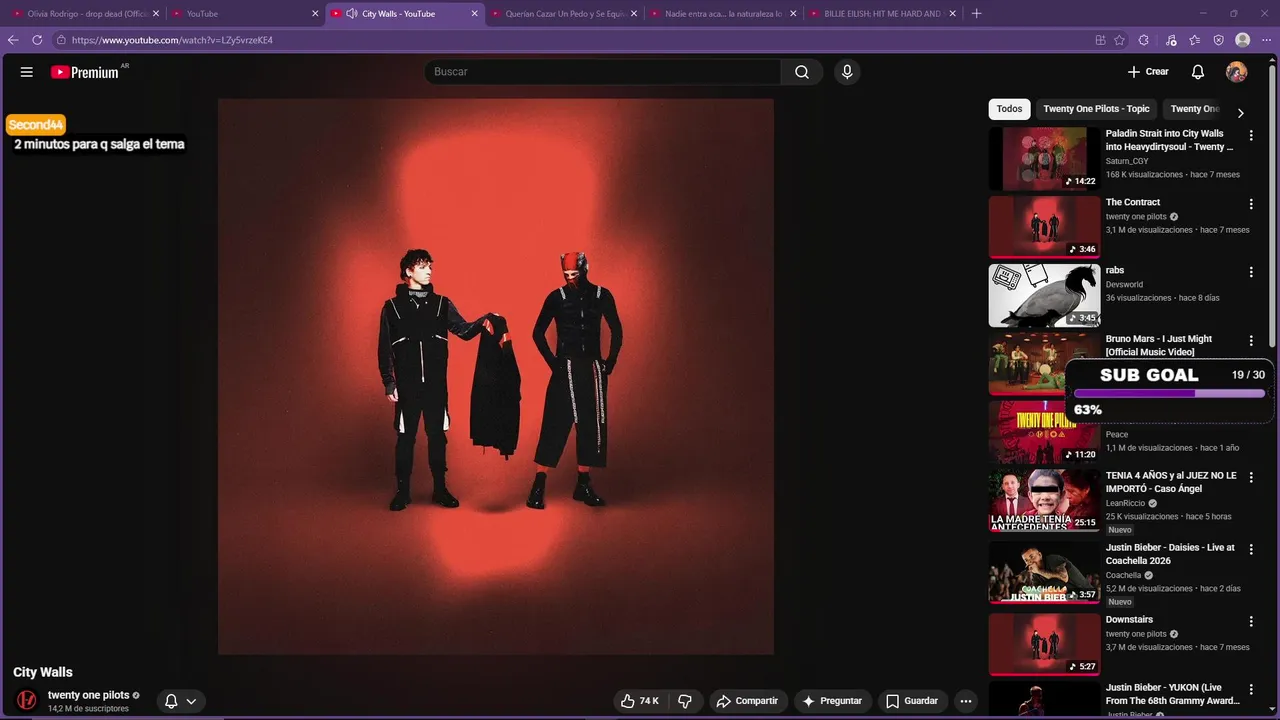Switch to Querían Cazar Un Pedo tab

563,14
